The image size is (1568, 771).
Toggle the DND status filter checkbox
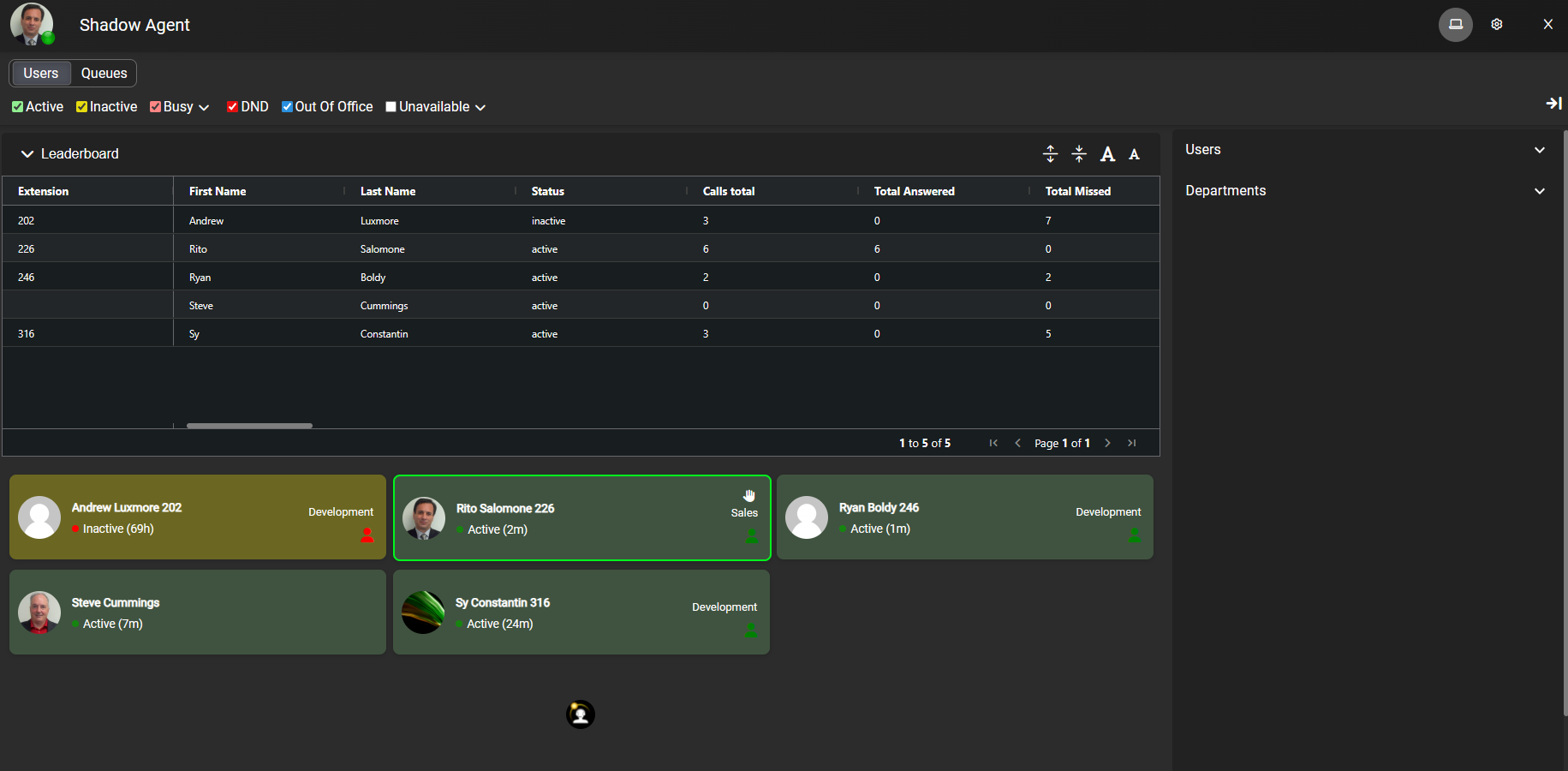click(232, 107)
